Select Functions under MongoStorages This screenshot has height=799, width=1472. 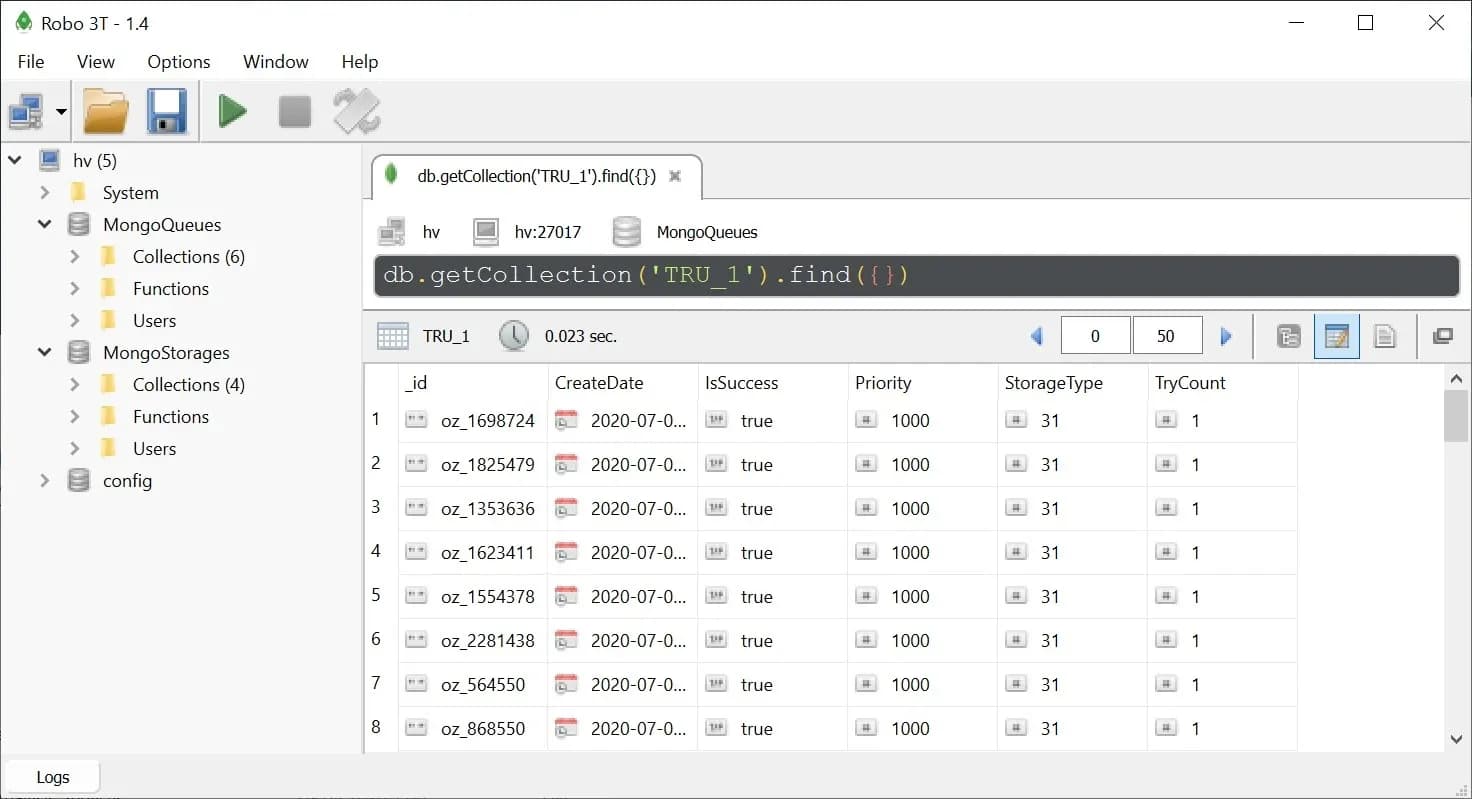(171, 416)
